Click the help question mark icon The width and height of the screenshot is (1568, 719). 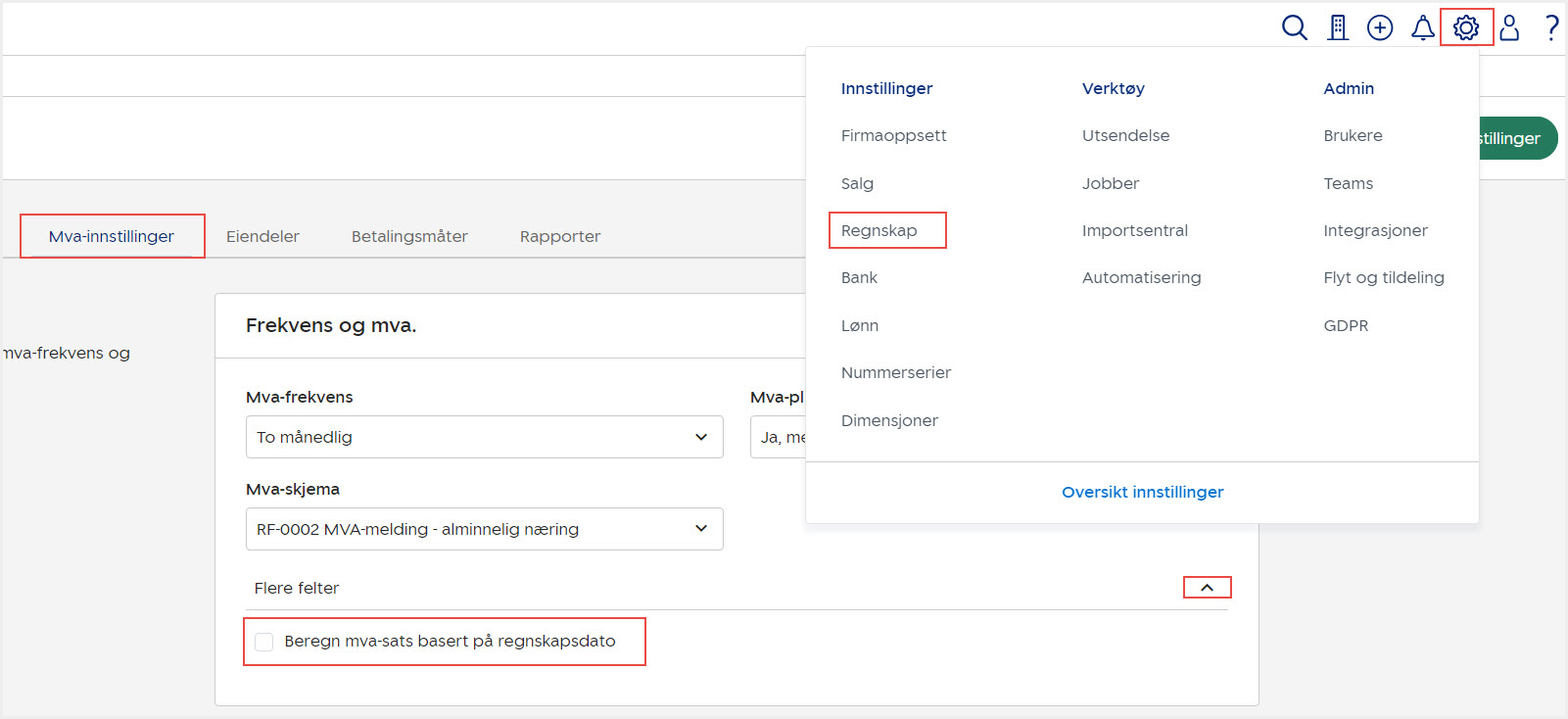(1551, 27)
